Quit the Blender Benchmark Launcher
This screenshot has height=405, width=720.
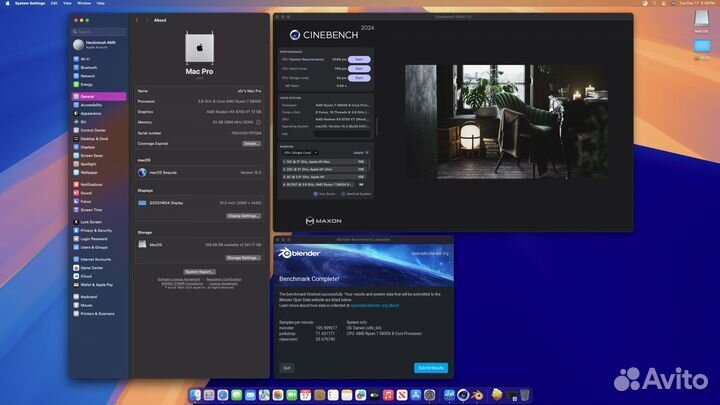287,368
